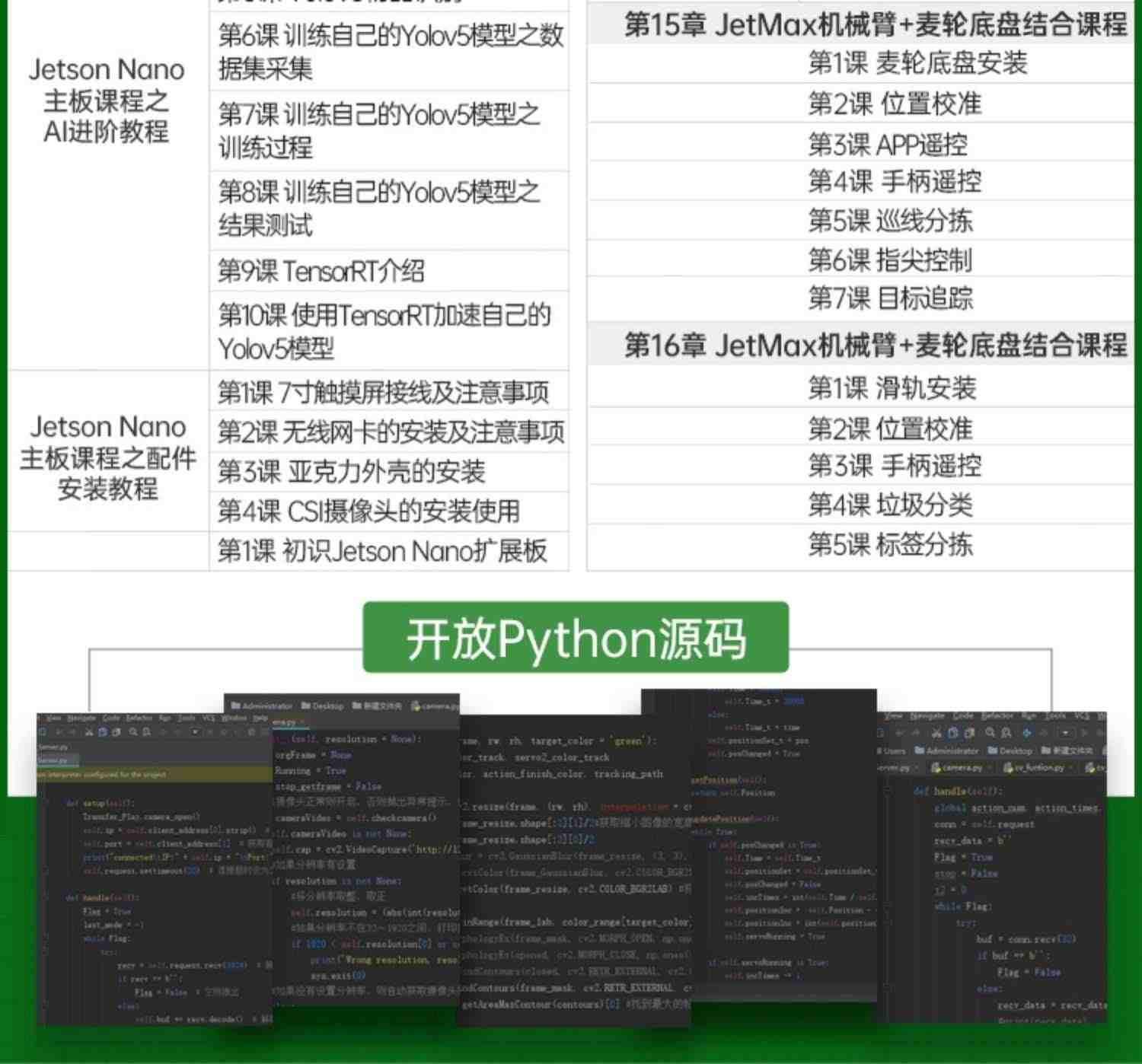Select the 第16章 JetMax机械臂+麦轮底盘结合课程 heading

860,345
